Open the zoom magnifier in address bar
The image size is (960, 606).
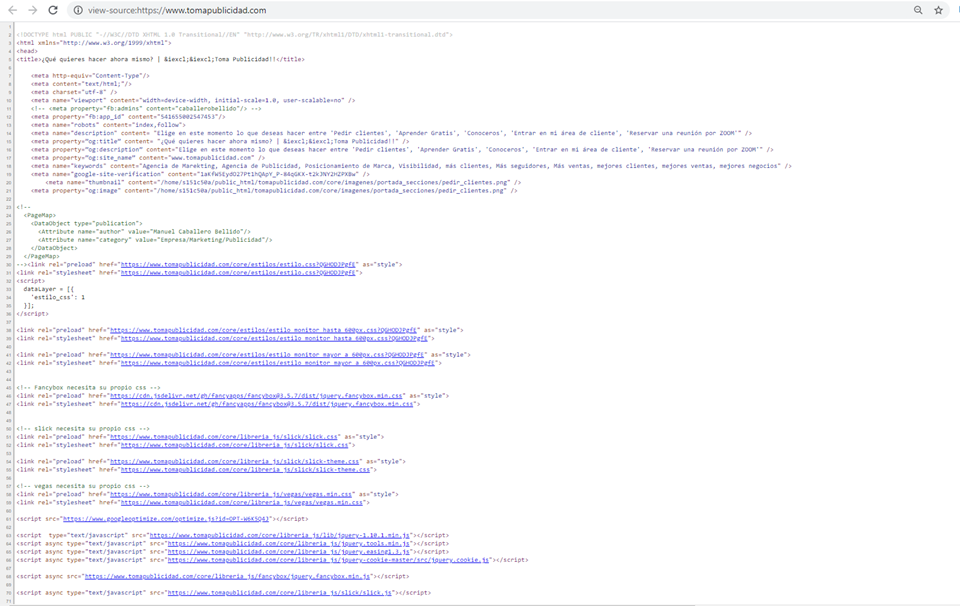coord(918,10)
